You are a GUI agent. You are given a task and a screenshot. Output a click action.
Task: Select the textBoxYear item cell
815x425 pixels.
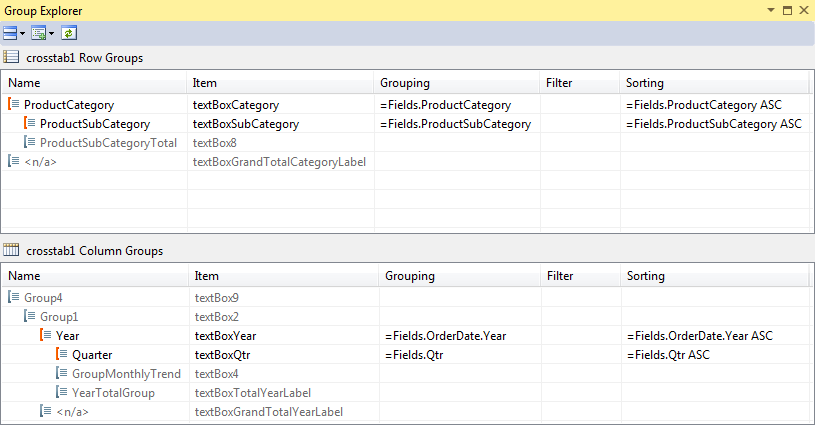coord(284,336)
